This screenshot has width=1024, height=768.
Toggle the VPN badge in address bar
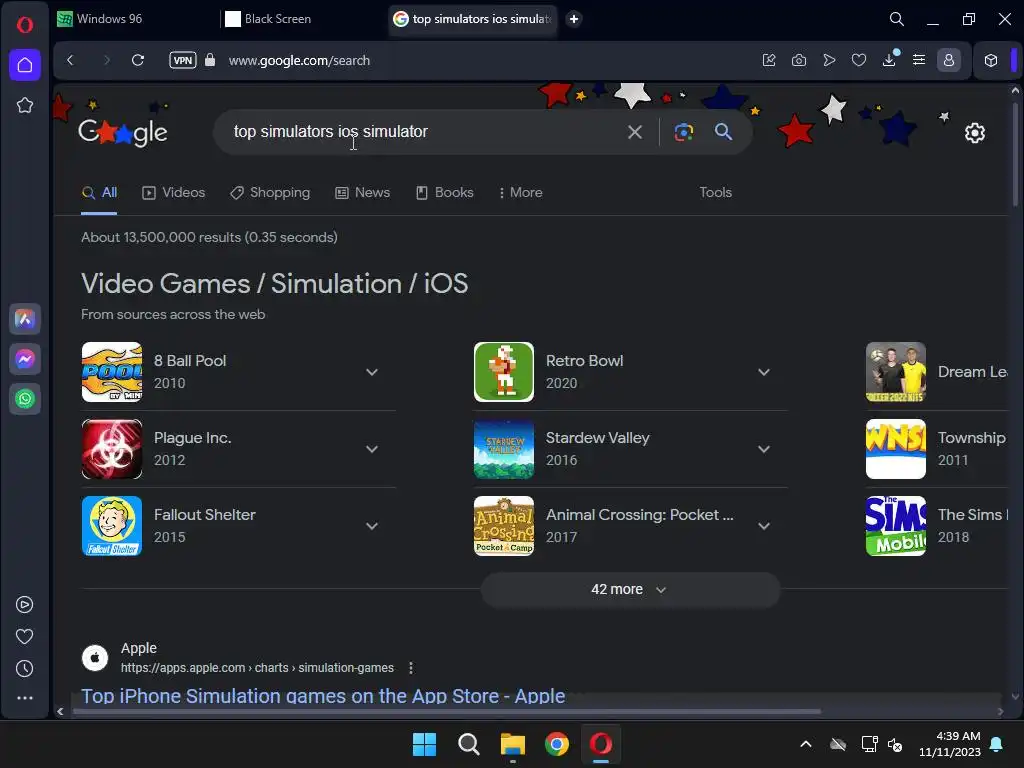(x=183, y=60)
